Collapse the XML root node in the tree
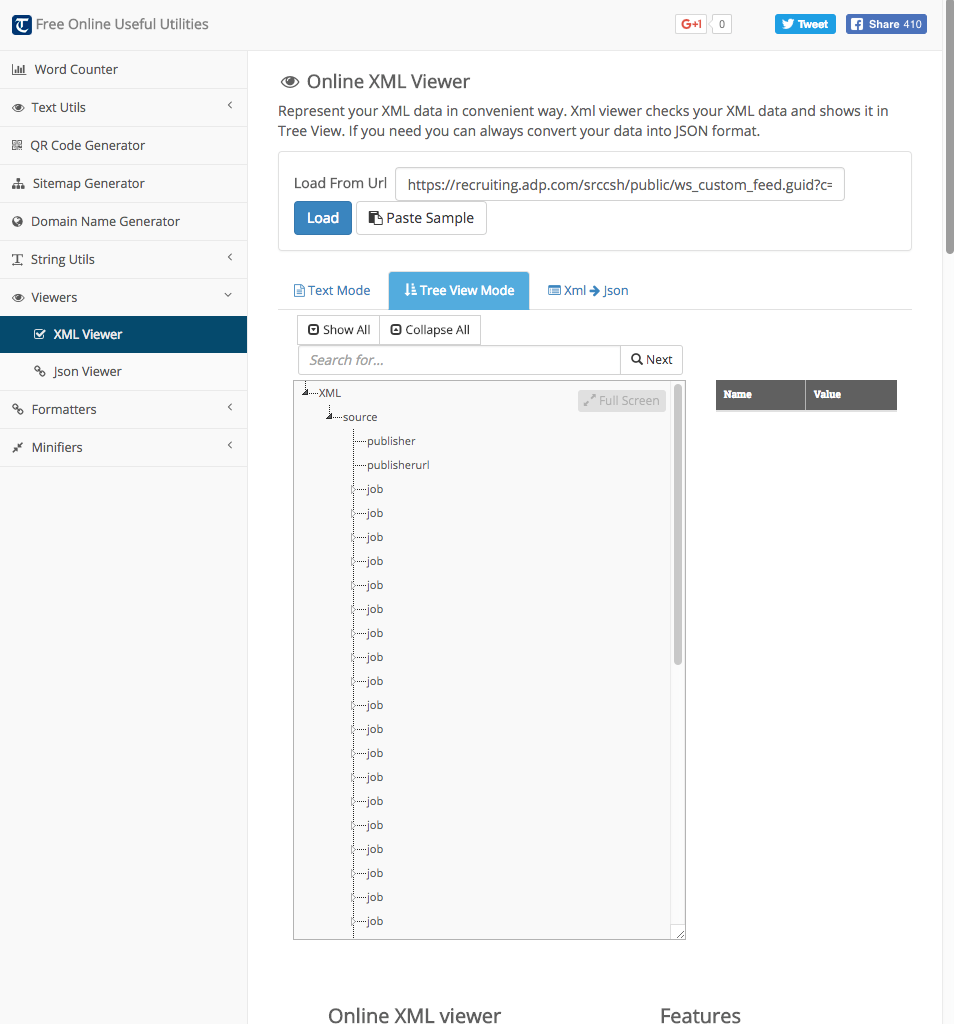Screen dimensions: 954x1024 click(306, 392)
